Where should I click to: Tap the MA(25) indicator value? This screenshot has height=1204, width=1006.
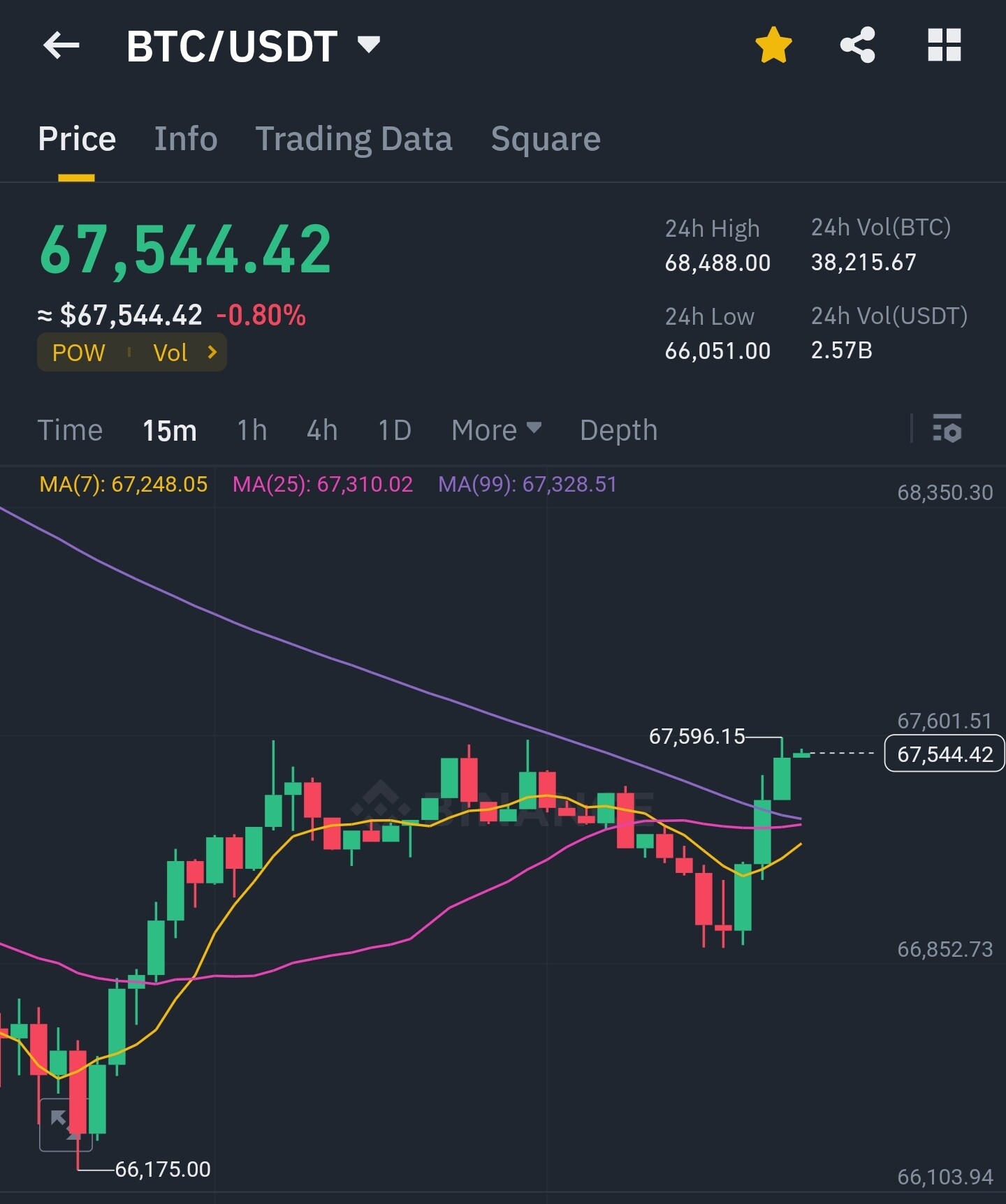[323, 484]
